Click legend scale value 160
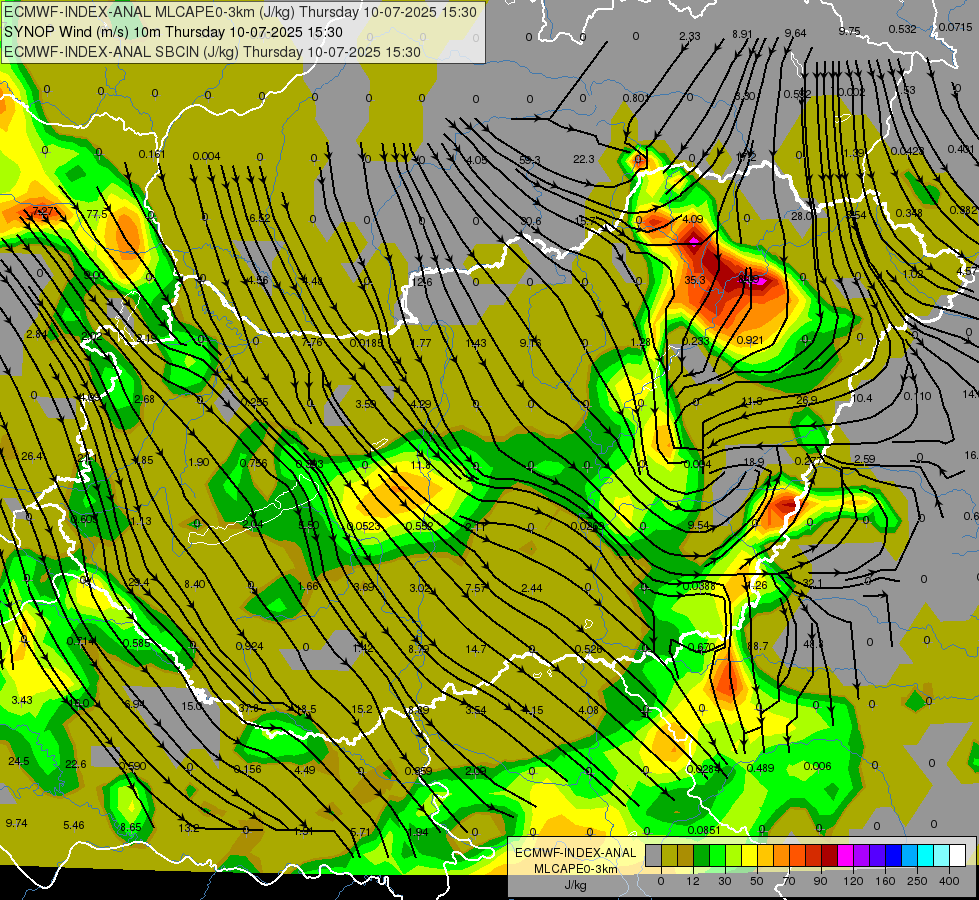Viewport: 979px width, 900px height. click(885, 881)
